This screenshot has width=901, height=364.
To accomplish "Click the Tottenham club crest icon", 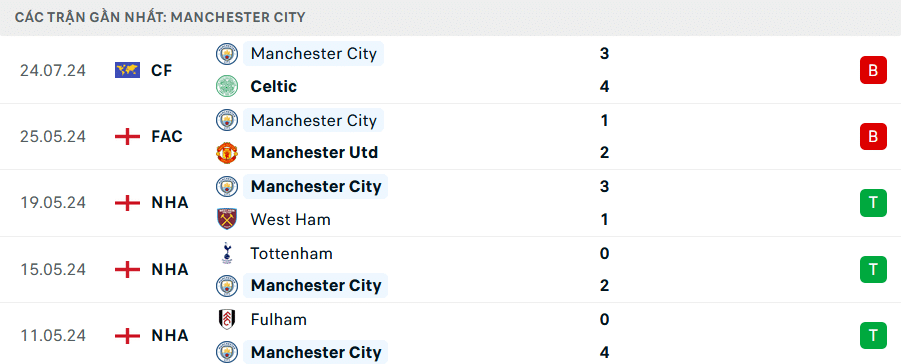I will click(226, 253).
